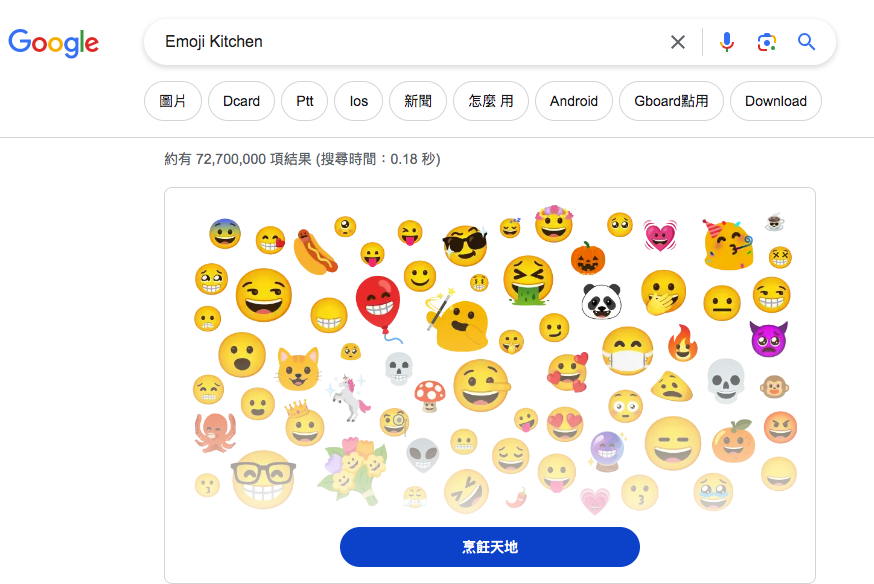
Task: Click the monocle face emoji
Action: pos(395,422)
